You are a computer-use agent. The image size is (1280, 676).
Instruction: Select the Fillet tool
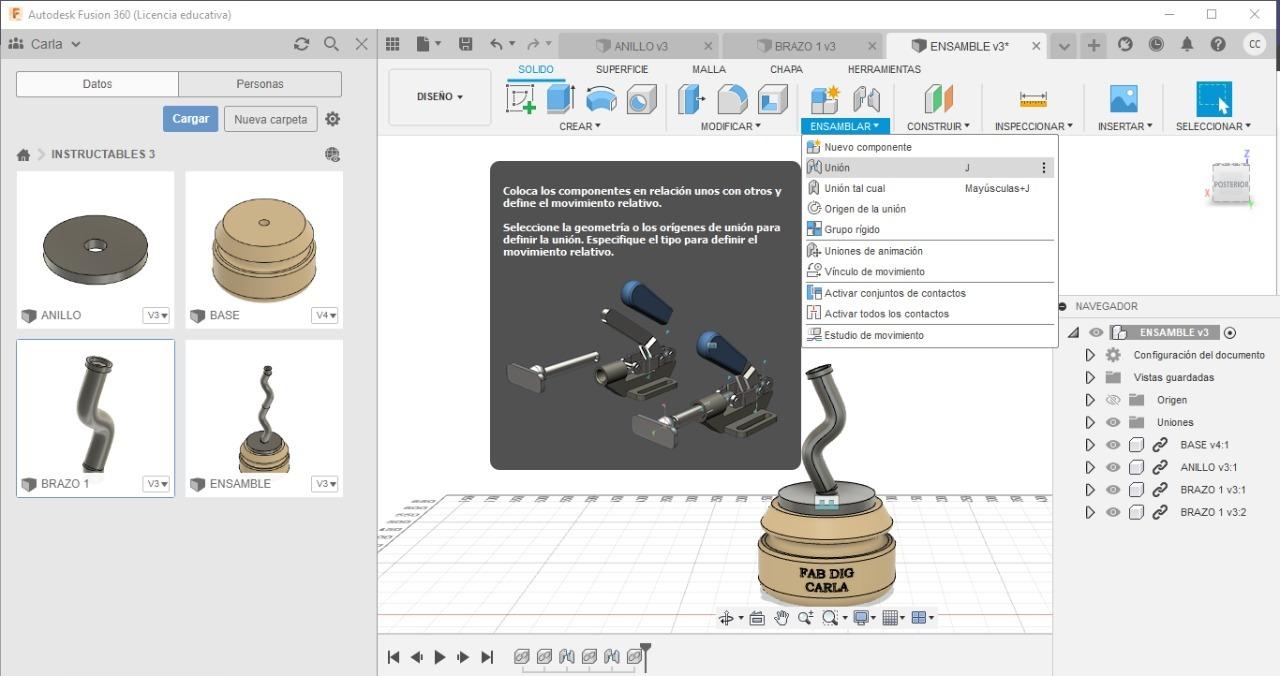click(732, 99)
